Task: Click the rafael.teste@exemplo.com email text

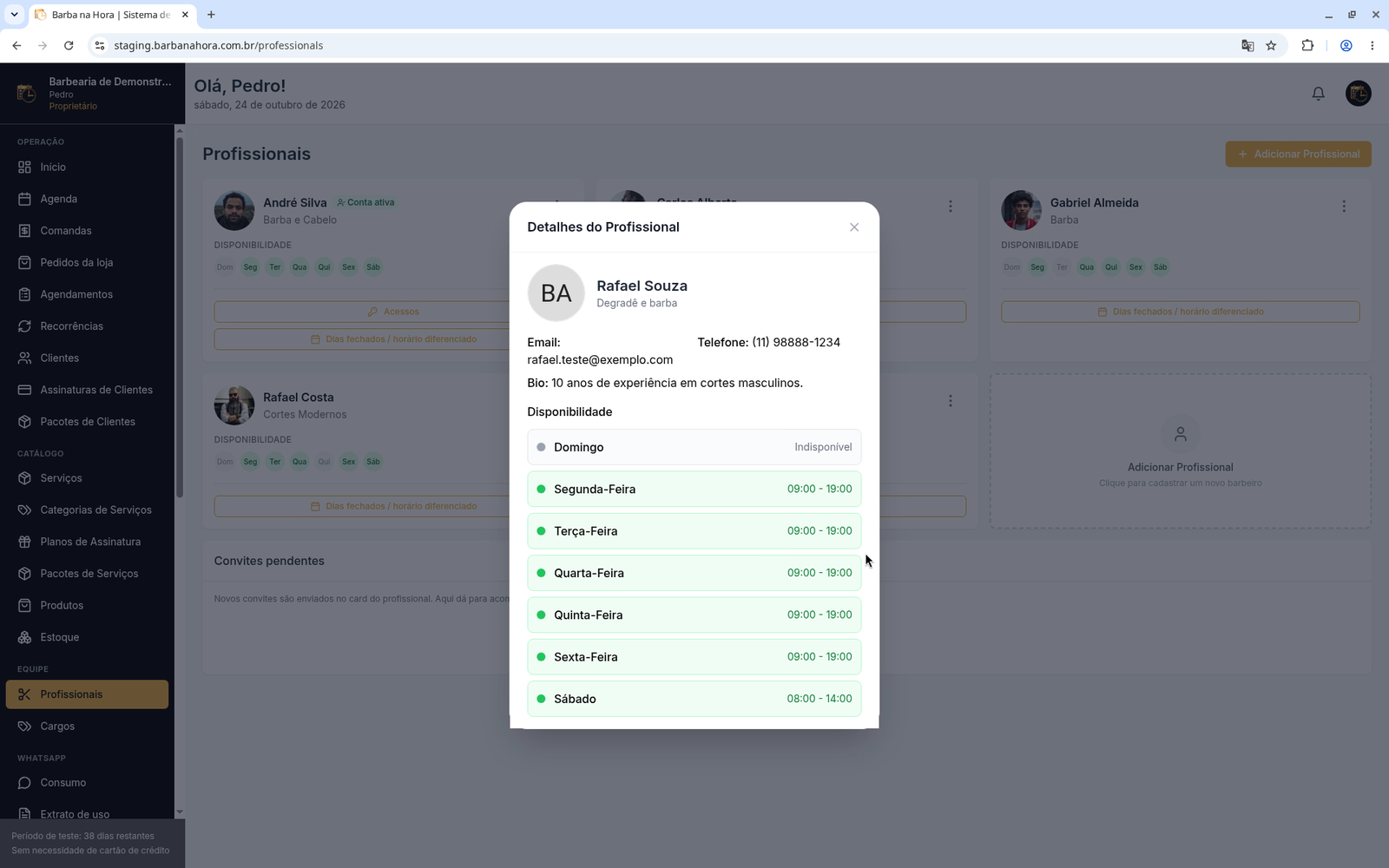Action: click(x=600, y=359)
